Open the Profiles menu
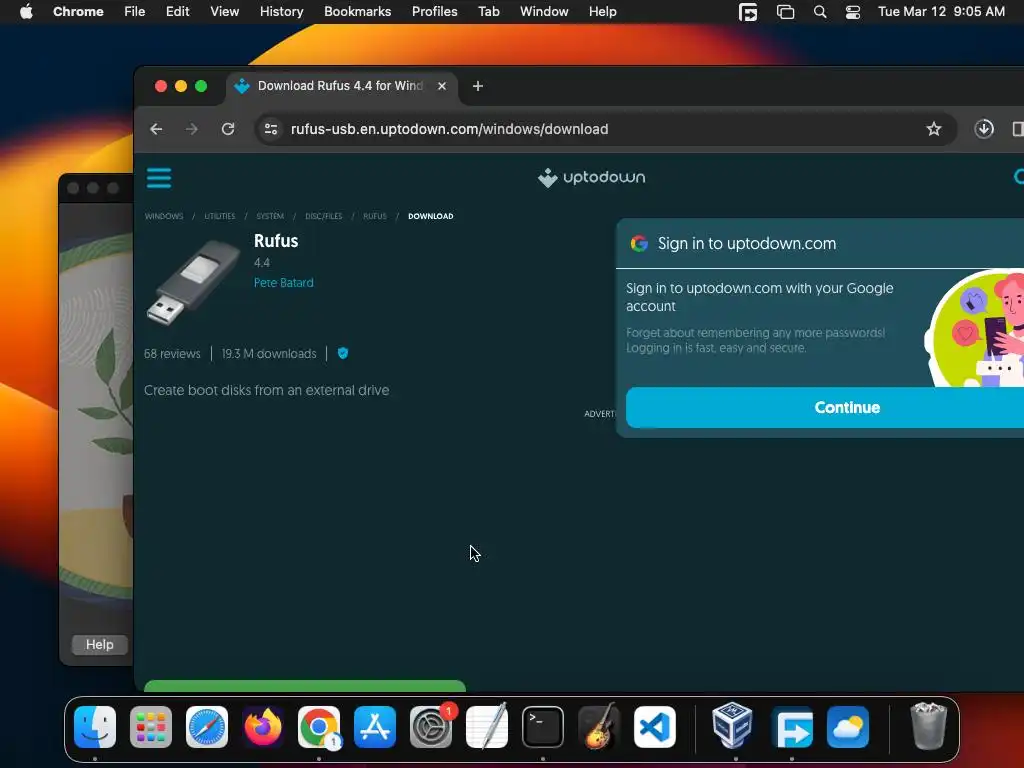 tap(434, 12)
